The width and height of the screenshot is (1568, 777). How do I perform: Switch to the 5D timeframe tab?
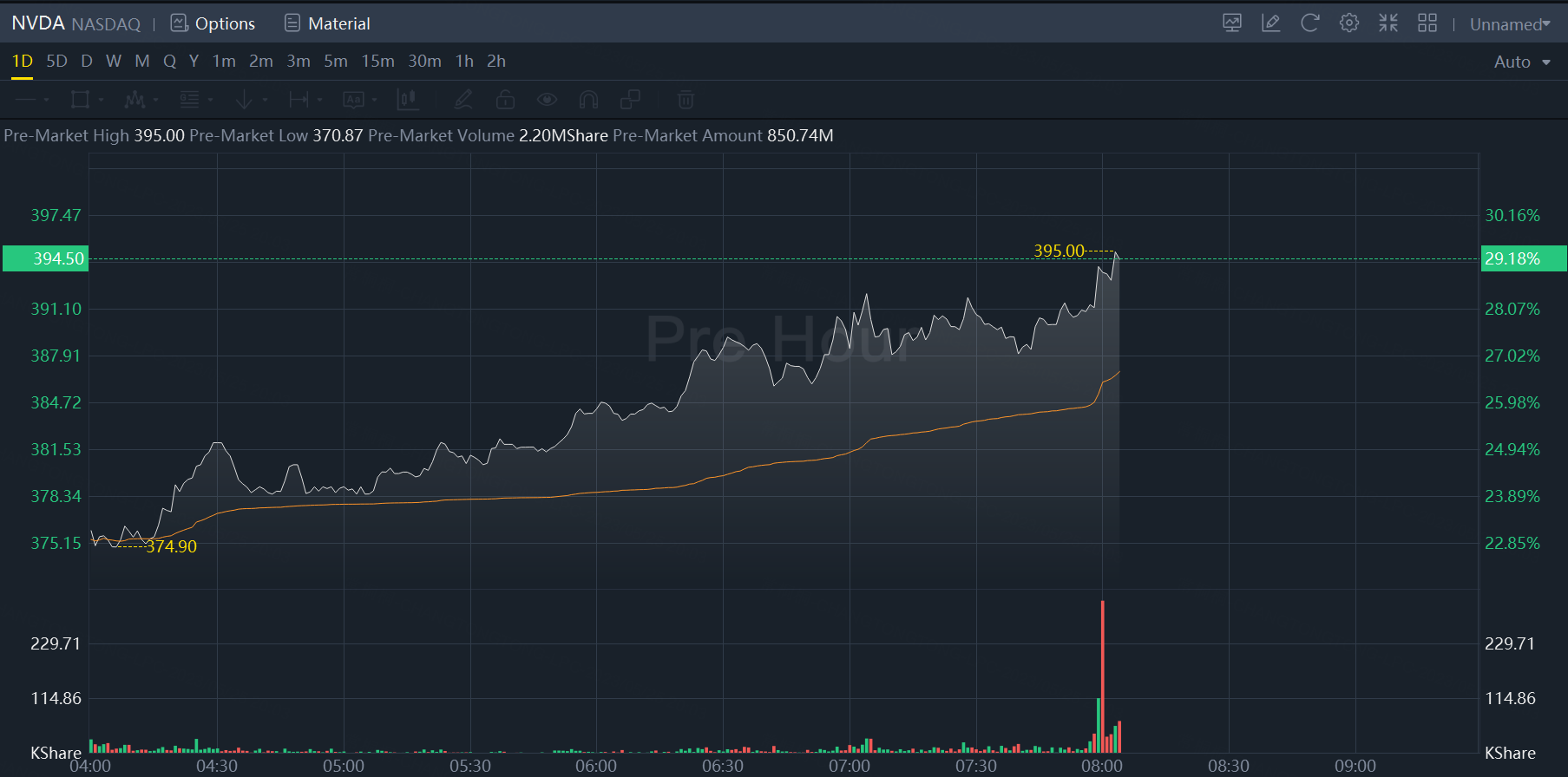click(56, 62)
